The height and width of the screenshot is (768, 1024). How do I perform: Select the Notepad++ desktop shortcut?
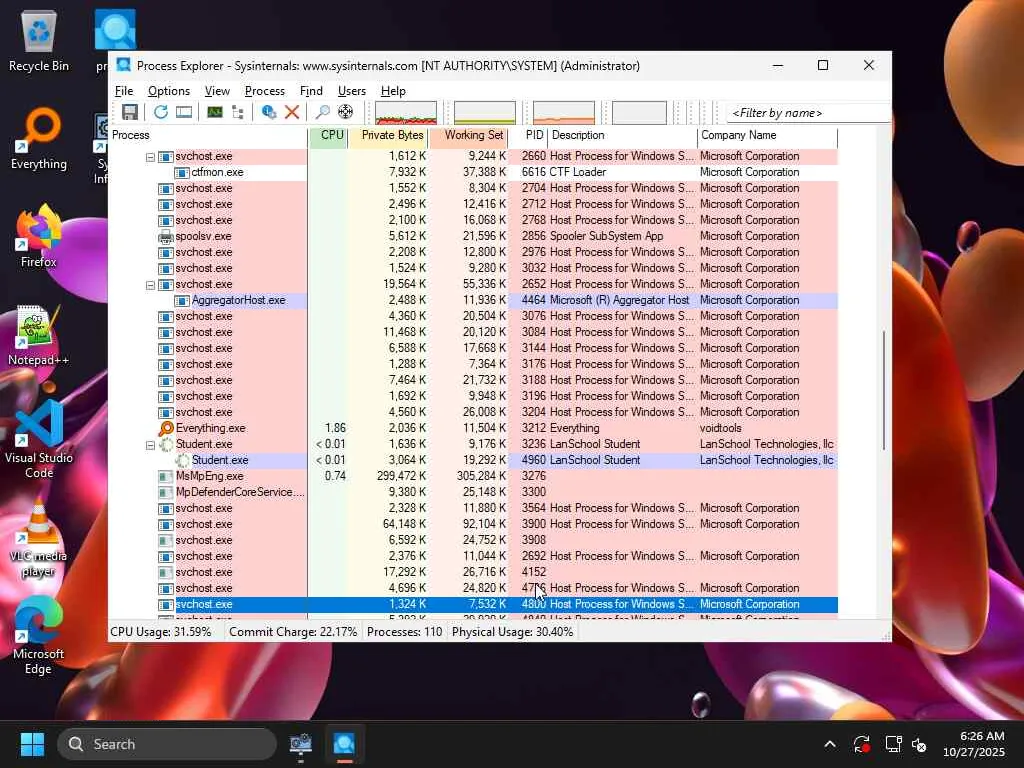coord(39,334)
